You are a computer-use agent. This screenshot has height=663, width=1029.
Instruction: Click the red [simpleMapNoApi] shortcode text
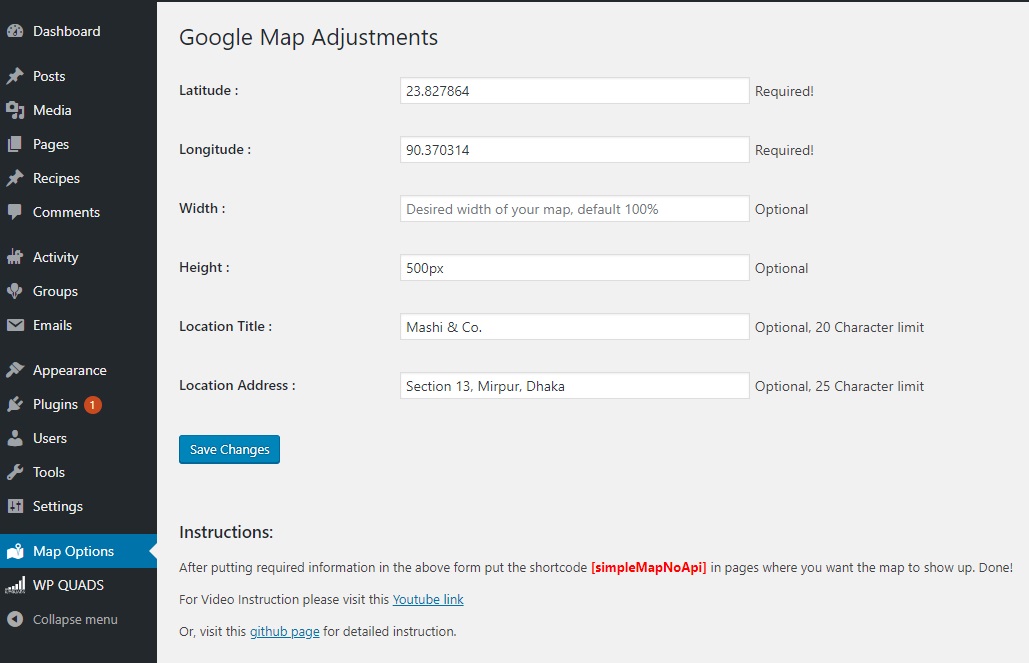pyautogui.click(x=648, y=568)
